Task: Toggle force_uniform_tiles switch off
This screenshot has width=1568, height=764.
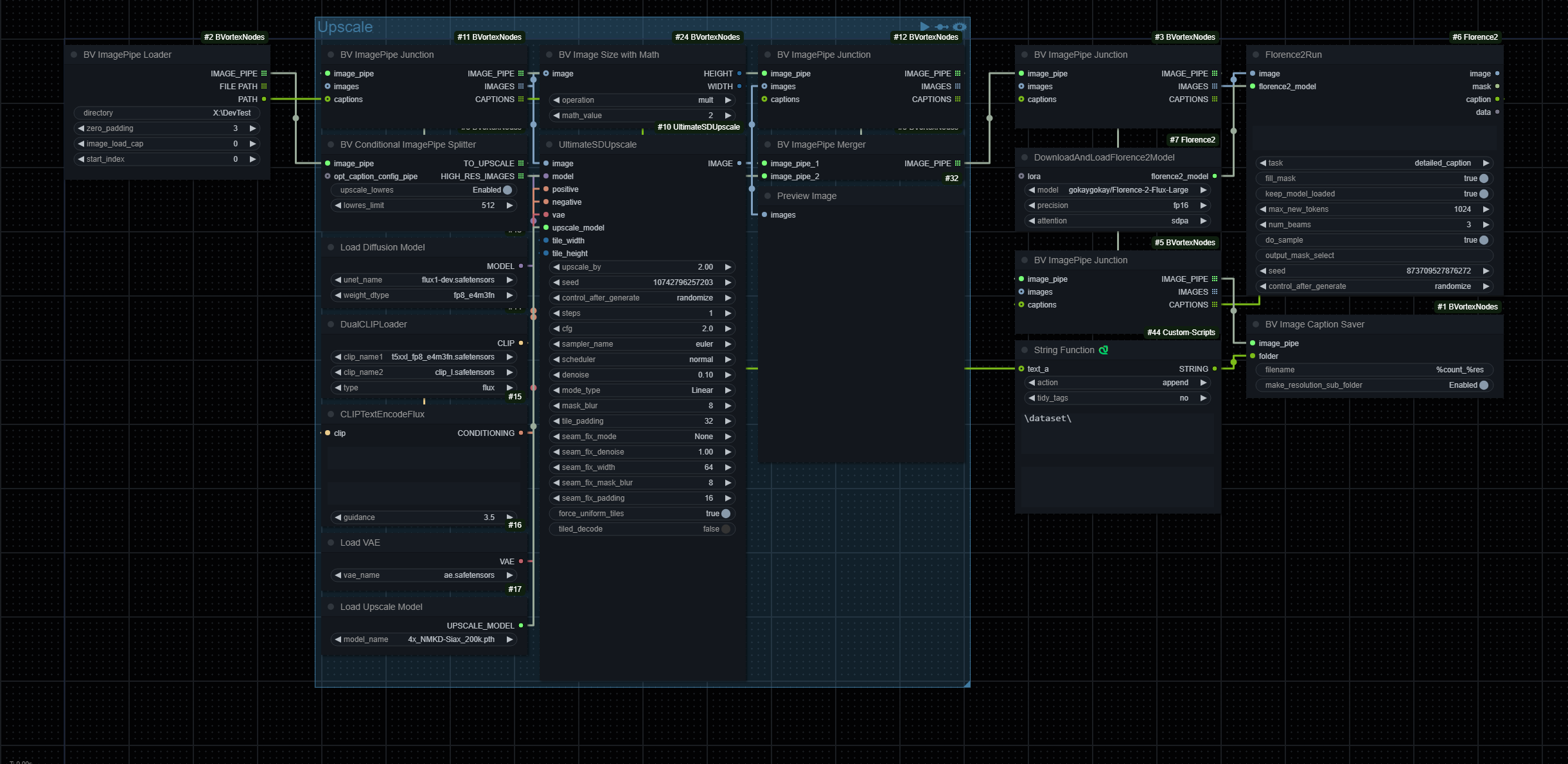Action: [726, 514]
